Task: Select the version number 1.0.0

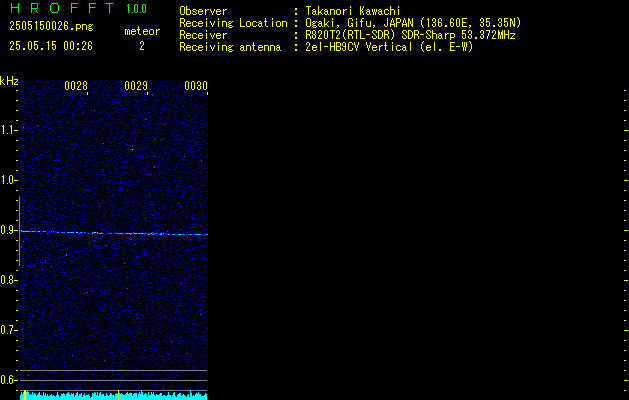Action: tap(136, 8)
